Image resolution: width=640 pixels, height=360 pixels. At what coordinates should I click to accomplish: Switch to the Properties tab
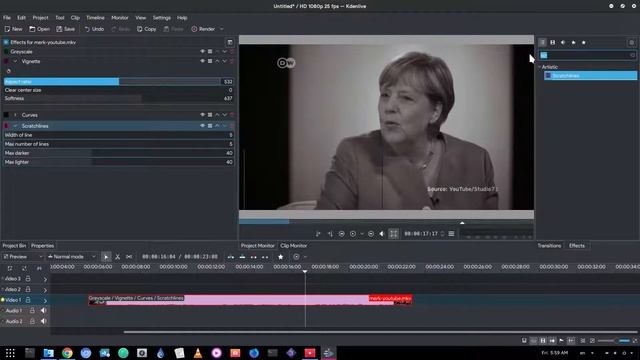[42, 246]
